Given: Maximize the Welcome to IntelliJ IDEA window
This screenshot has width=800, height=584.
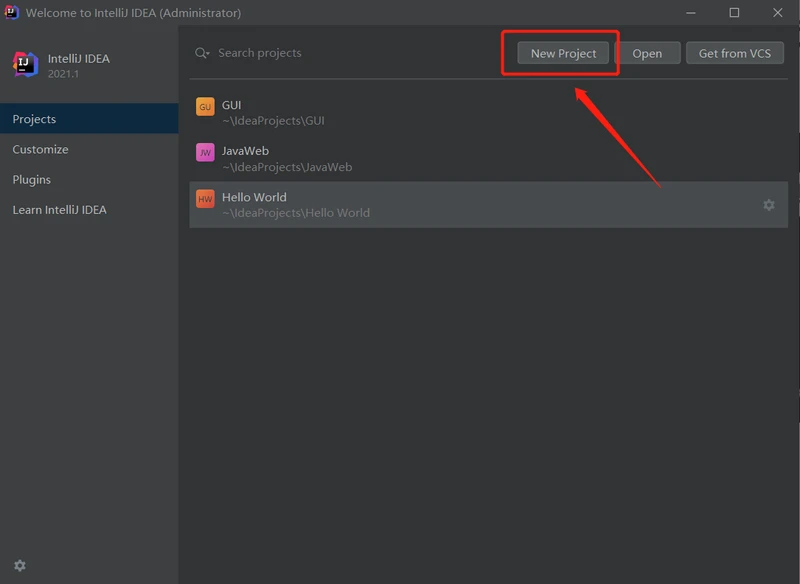Looking at the screenshot, I should pos(734,13).
